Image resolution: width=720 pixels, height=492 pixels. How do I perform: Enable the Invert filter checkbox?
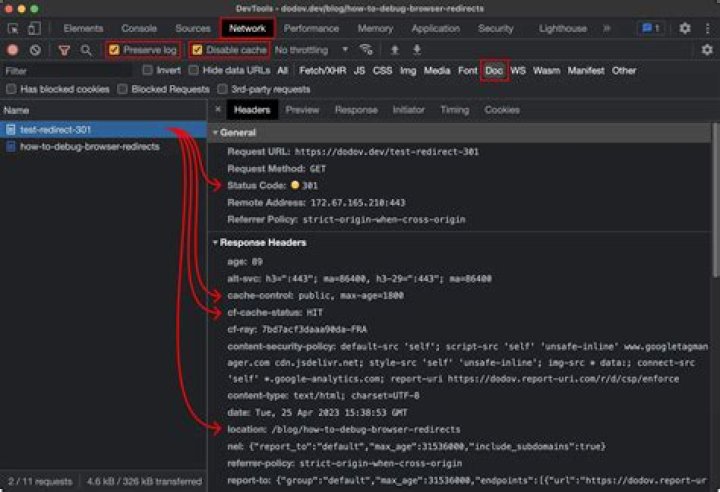pos(147,70)
